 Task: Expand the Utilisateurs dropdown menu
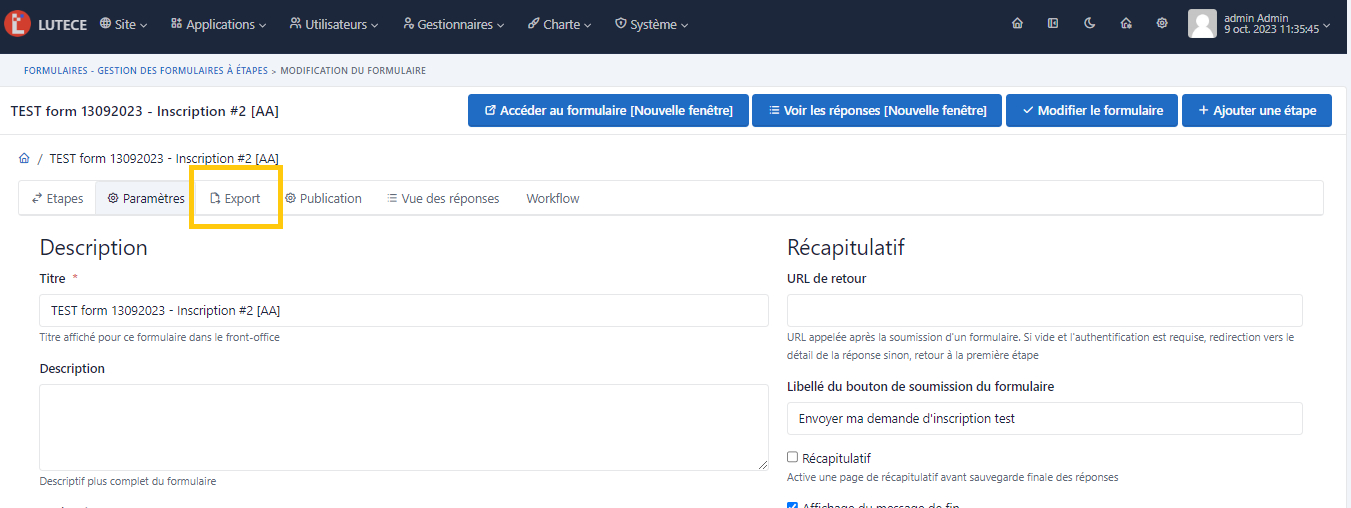click(x=334, y=24)
